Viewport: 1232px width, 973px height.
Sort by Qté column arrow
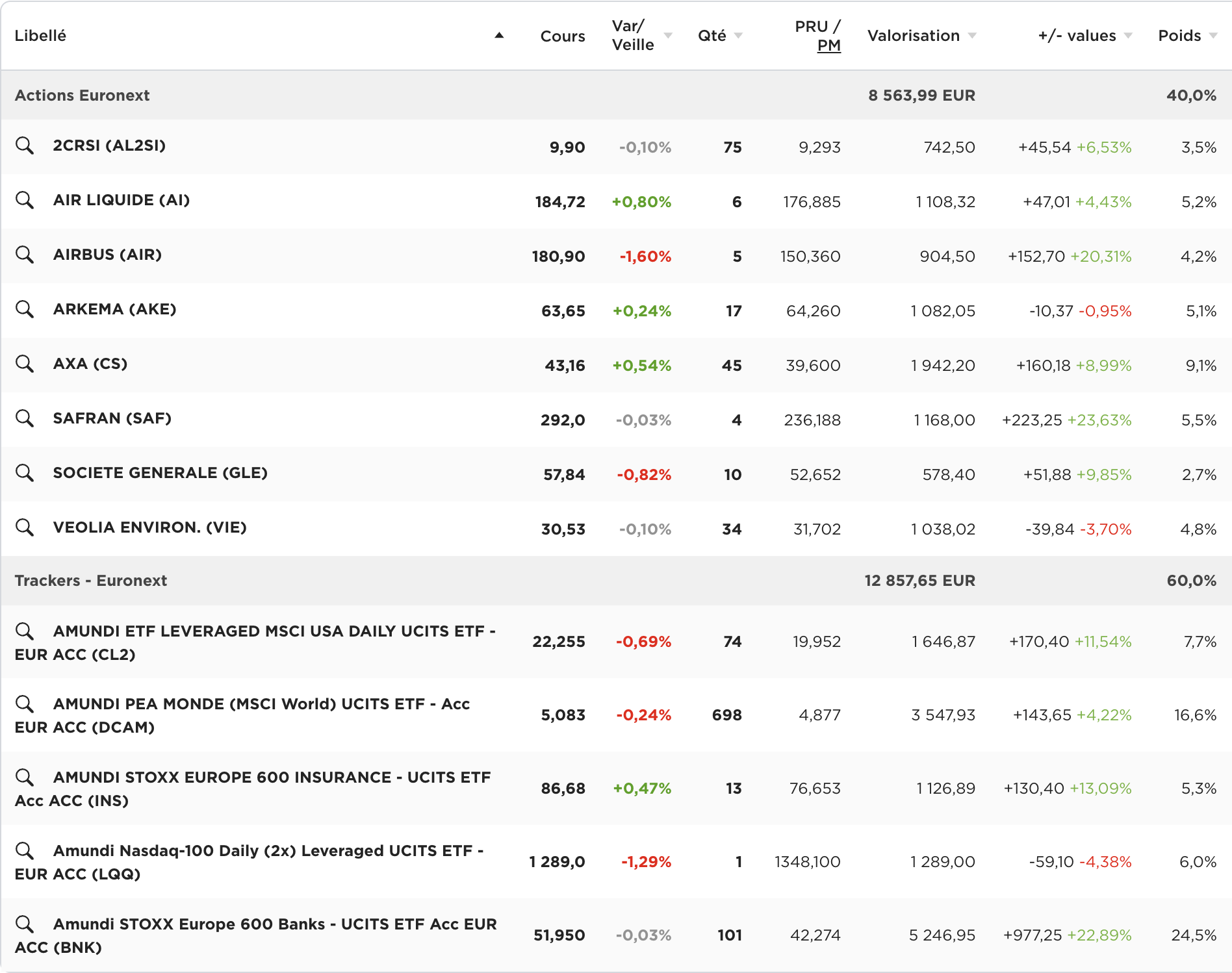[738, 36]
